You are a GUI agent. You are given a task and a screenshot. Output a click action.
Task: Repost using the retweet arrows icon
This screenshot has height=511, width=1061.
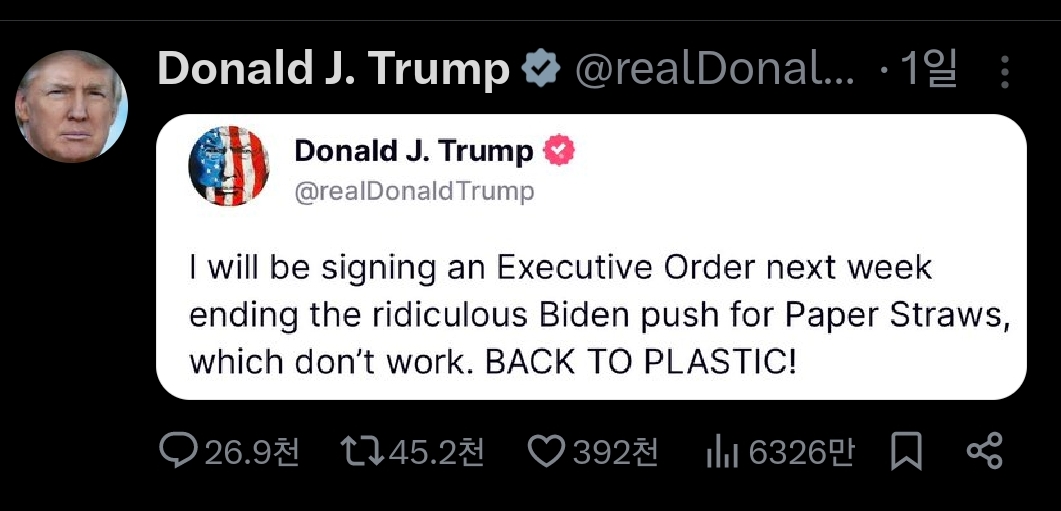[x=363, y=451]
